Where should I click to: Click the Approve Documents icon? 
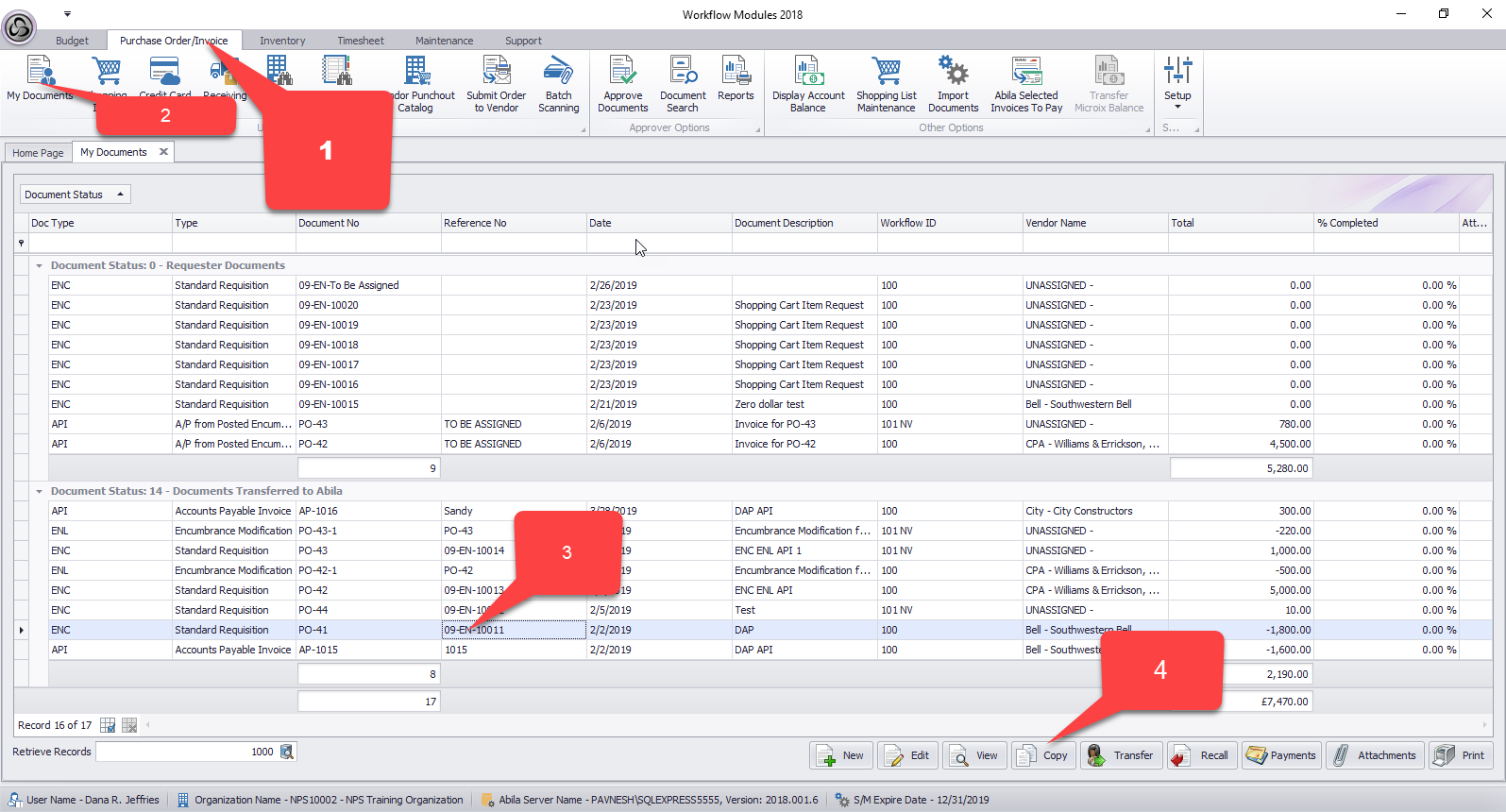622,84
